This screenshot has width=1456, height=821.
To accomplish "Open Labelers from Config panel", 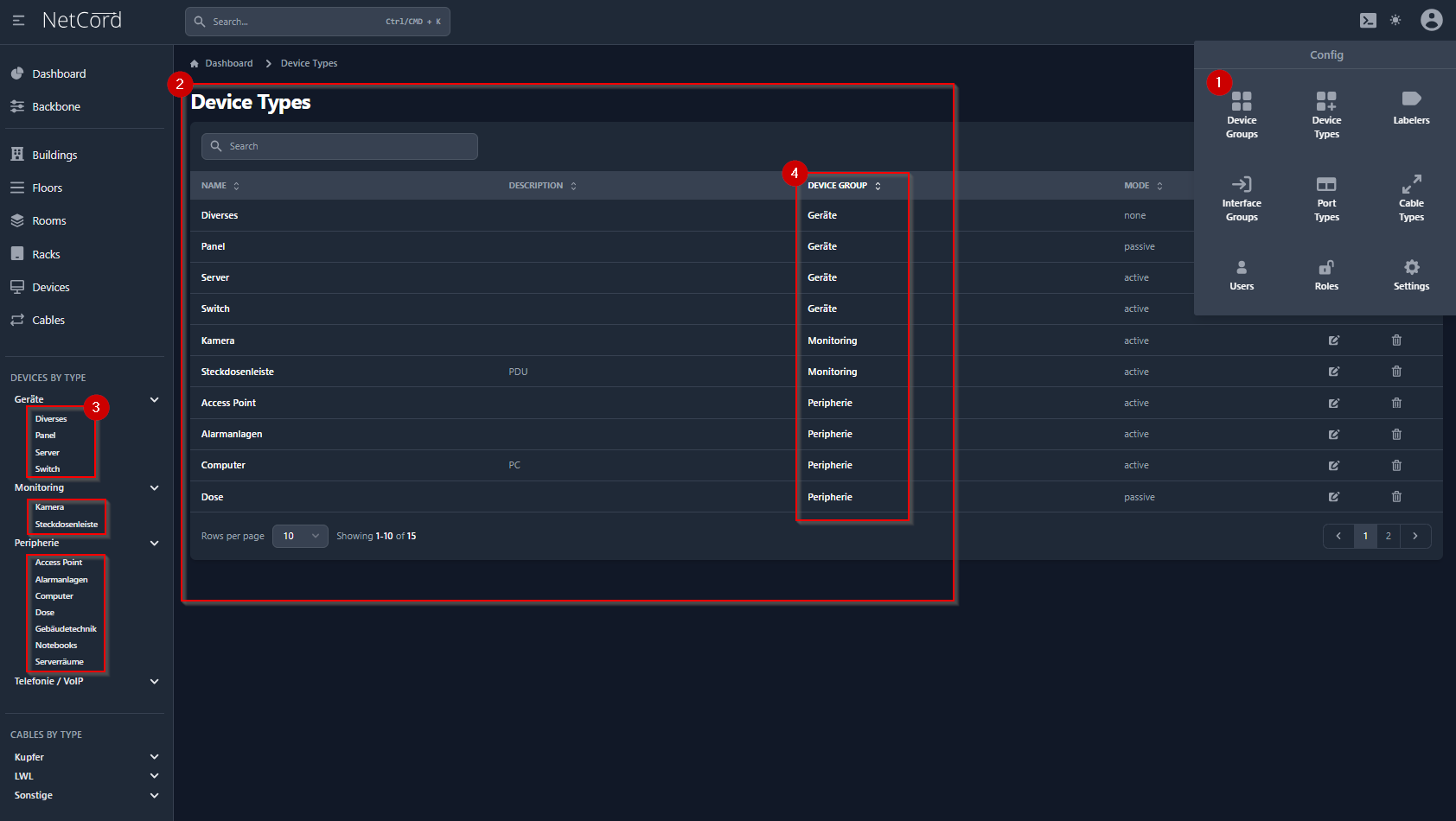I will click(1411, 108).
